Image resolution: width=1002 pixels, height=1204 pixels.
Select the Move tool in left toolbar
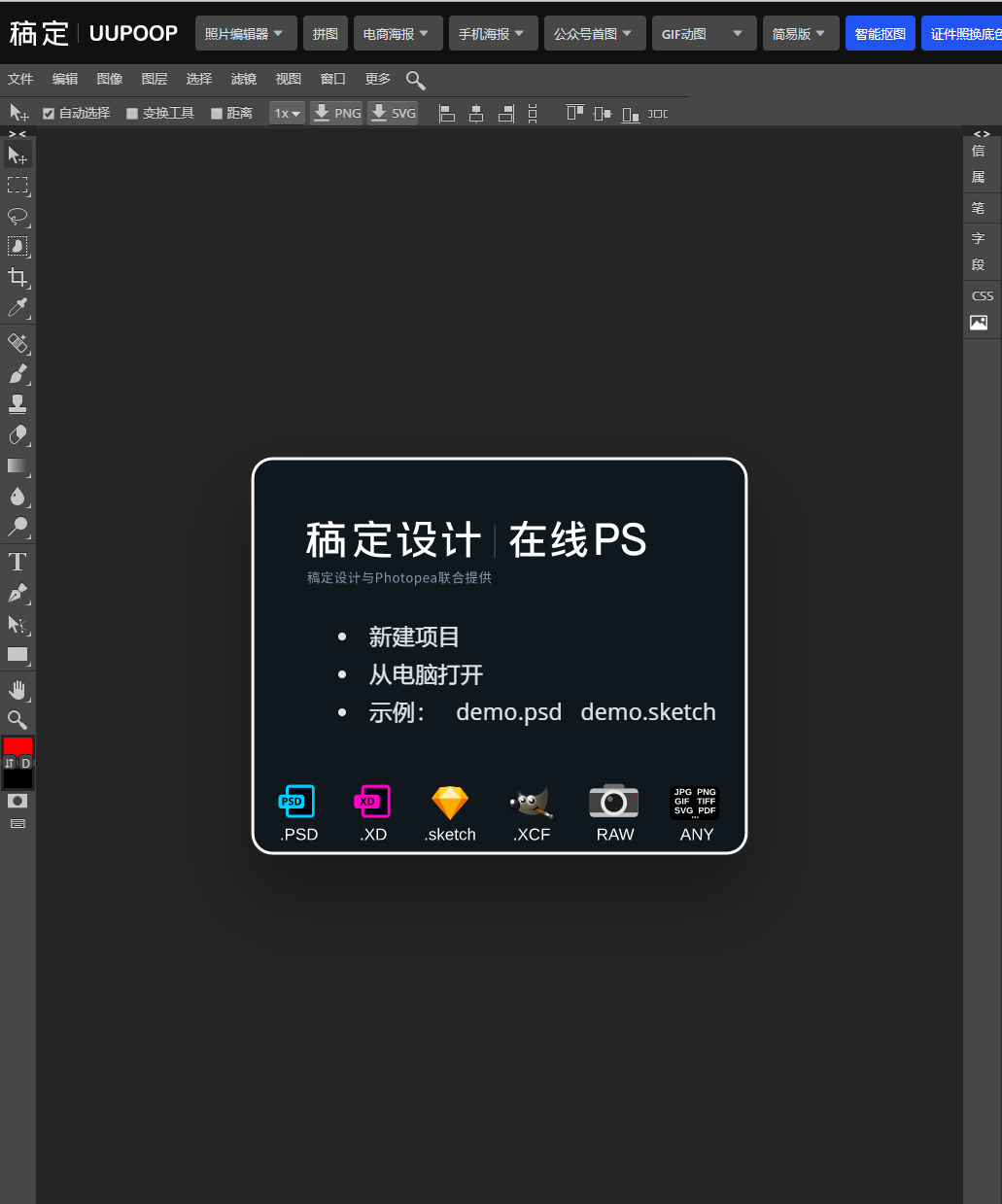[x=17, y=155]
